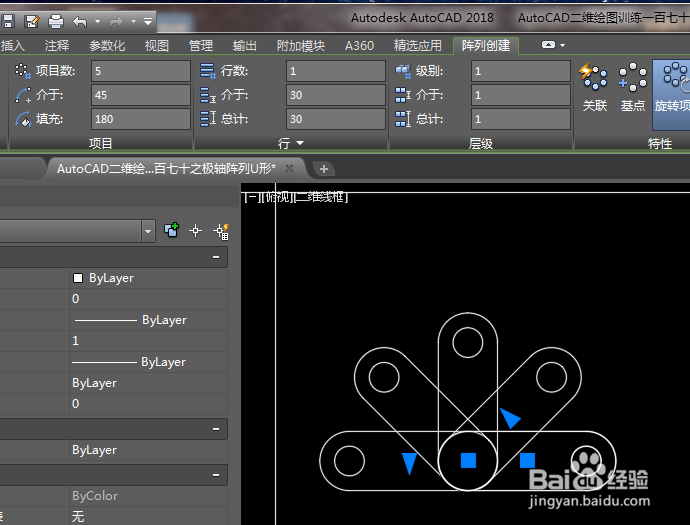Click the ByColor plot style value
This screenshot has height=525, width=690.
(95, 496)
